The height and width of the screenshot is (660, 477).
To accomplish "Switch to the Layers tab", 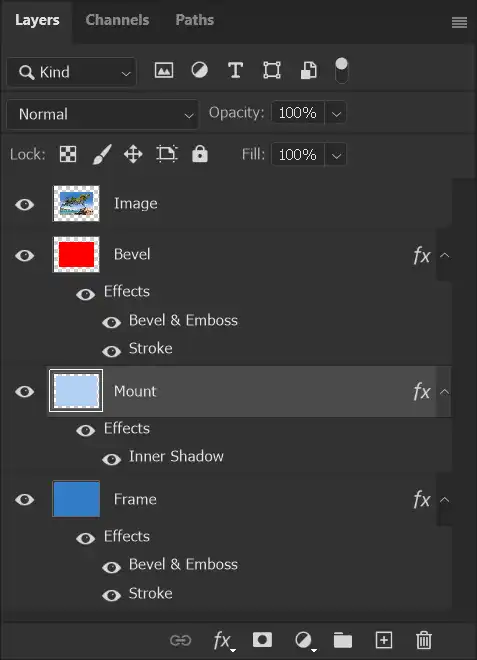I will point(37,20).
